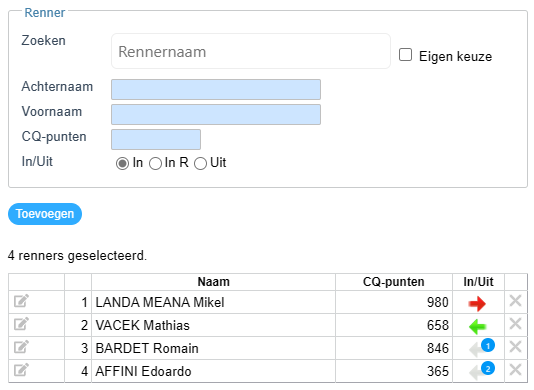Edit the AFFINI Edoardo row
The width and height of the screenshot is (534, 390).
[21, 370]
